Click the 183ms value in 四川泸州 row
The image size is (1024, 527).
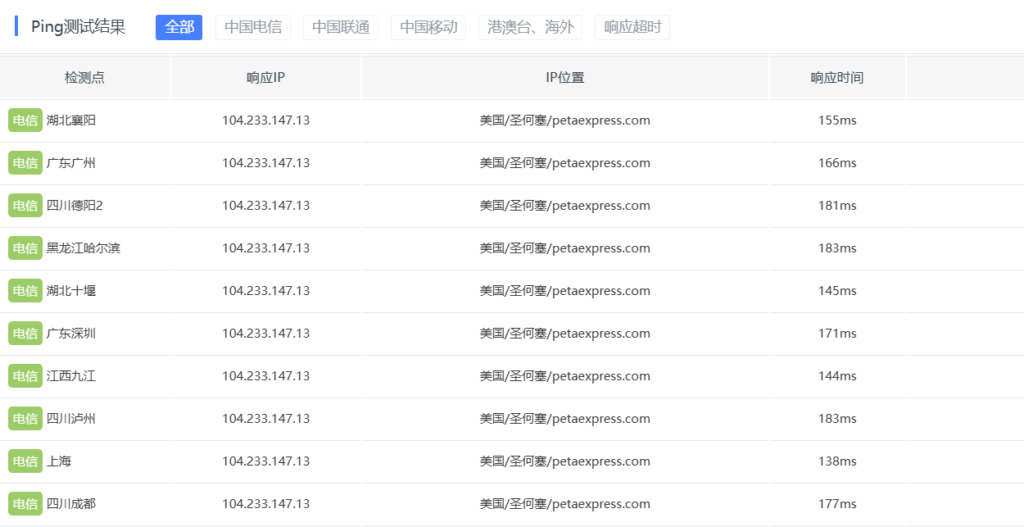point(837,419)
